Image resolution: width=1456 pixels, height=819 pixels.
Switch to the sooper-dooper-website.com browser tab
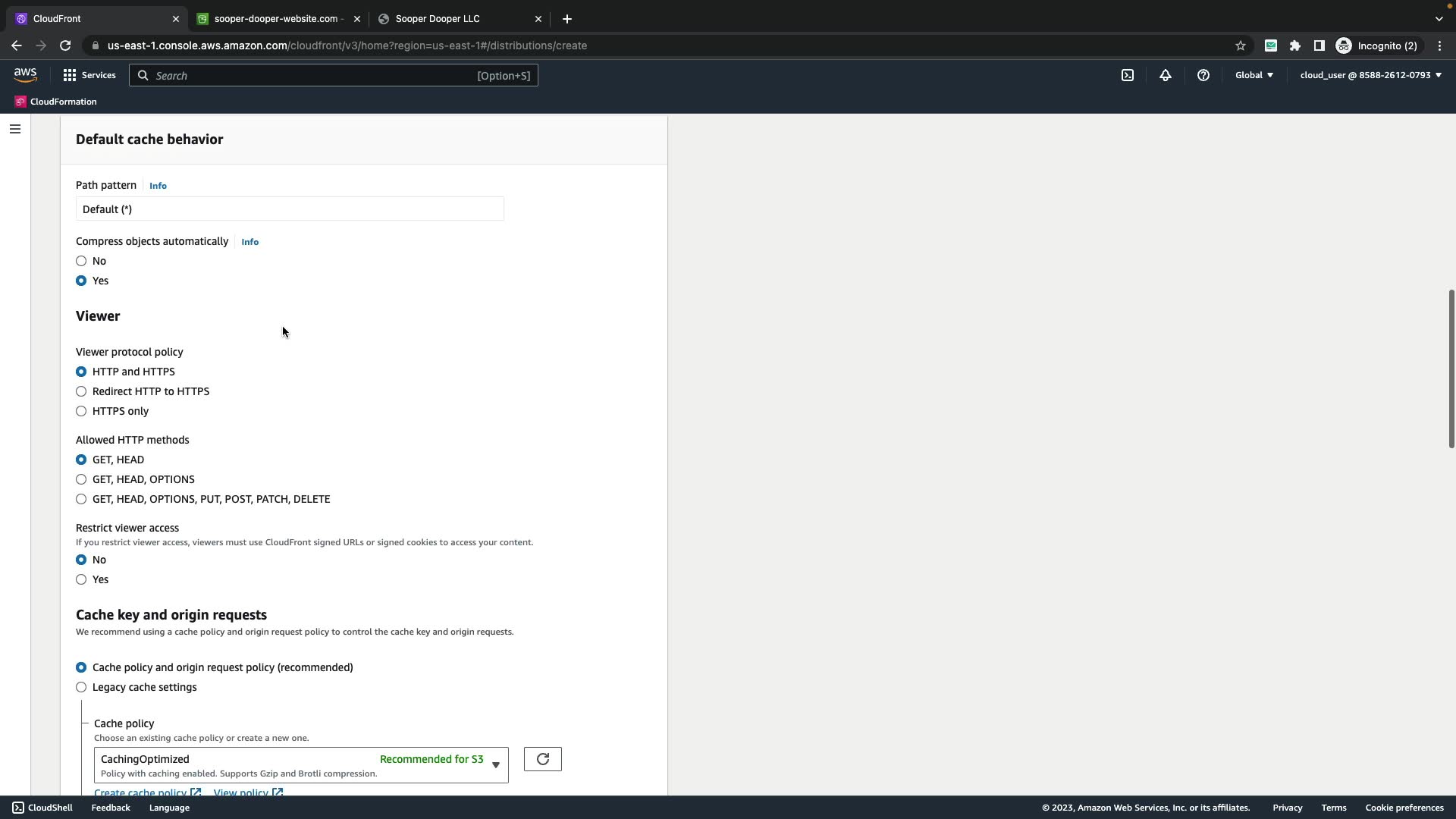[x=278, y=19]
